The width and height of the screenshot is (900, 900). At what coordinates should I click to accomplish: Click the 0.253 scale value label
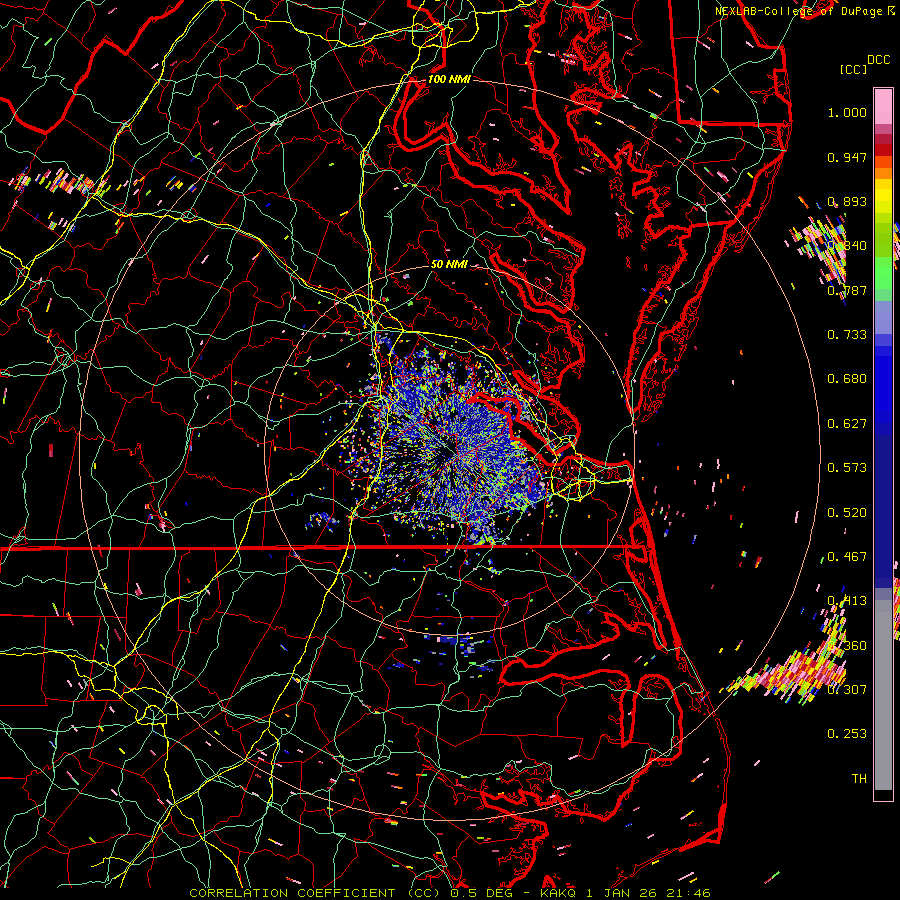[x=847, y=734]
